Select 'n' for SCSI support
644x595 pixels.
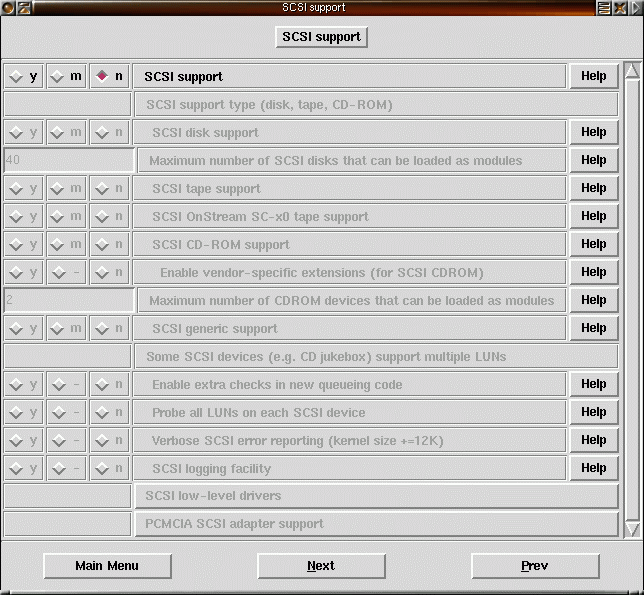point(109,76)
